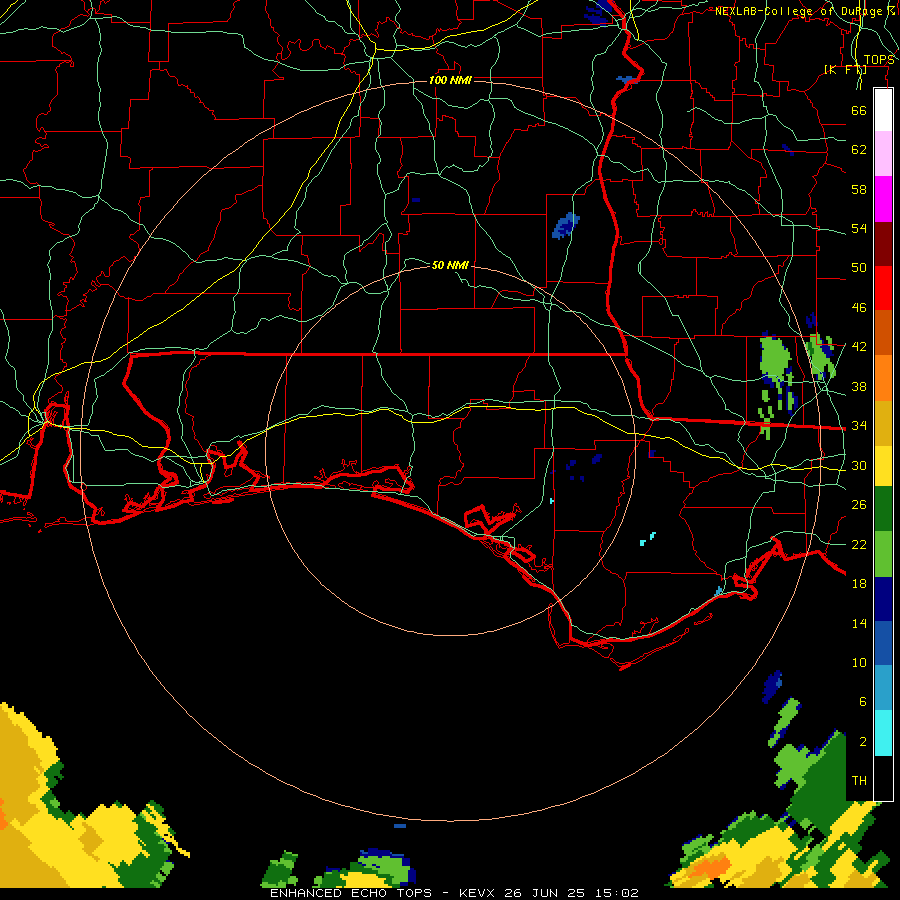Click the light pink legend swatch
This screenshot has height=900, width=900.
click(x=883, y=153)
